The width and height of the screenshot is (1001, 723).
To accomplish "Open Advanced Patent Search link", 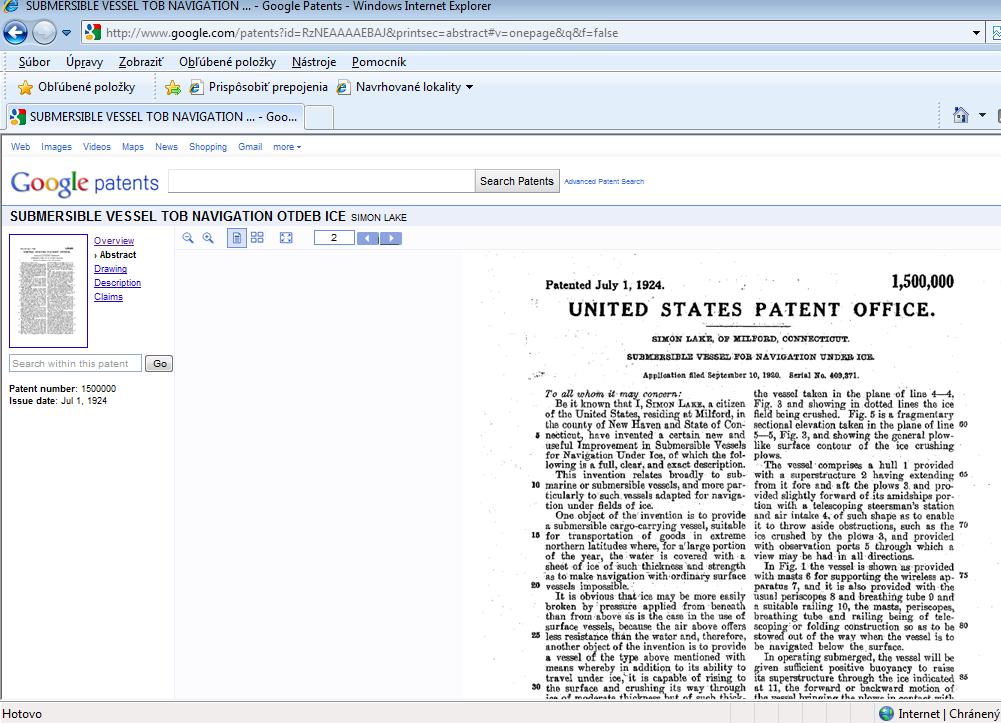I will (x=604, y=181).
